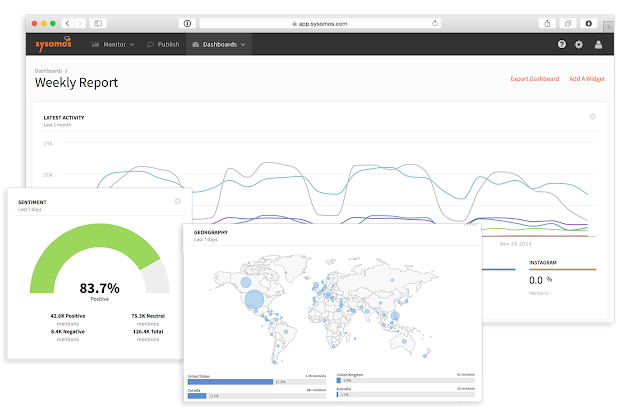640x407 pixels.
Task: Click the Australia mentions bar
Action: (x=406, y=395)
